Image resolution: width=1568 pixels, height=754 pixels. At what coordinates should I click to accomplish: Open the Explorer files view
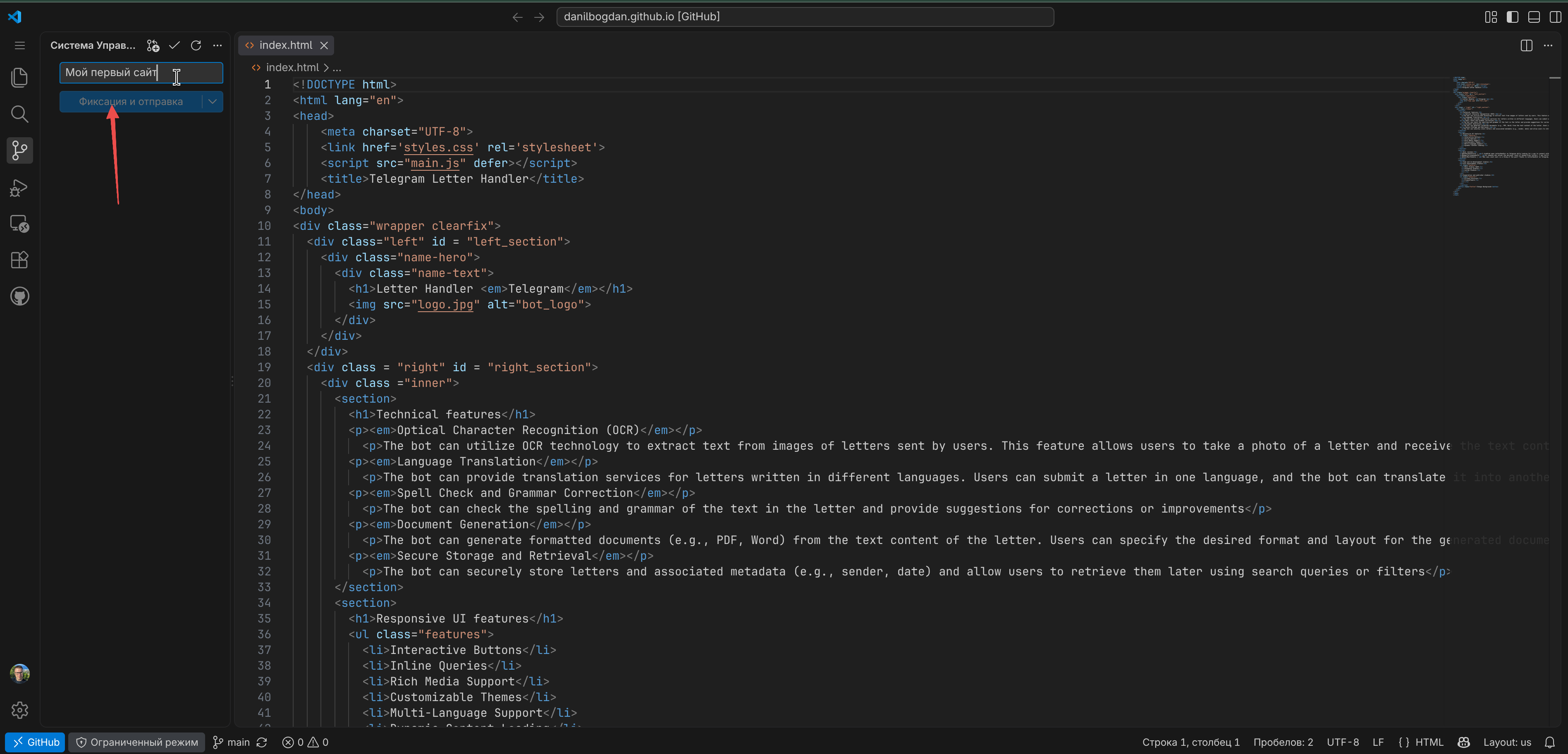pyautogui.click(x=19, y=77)
